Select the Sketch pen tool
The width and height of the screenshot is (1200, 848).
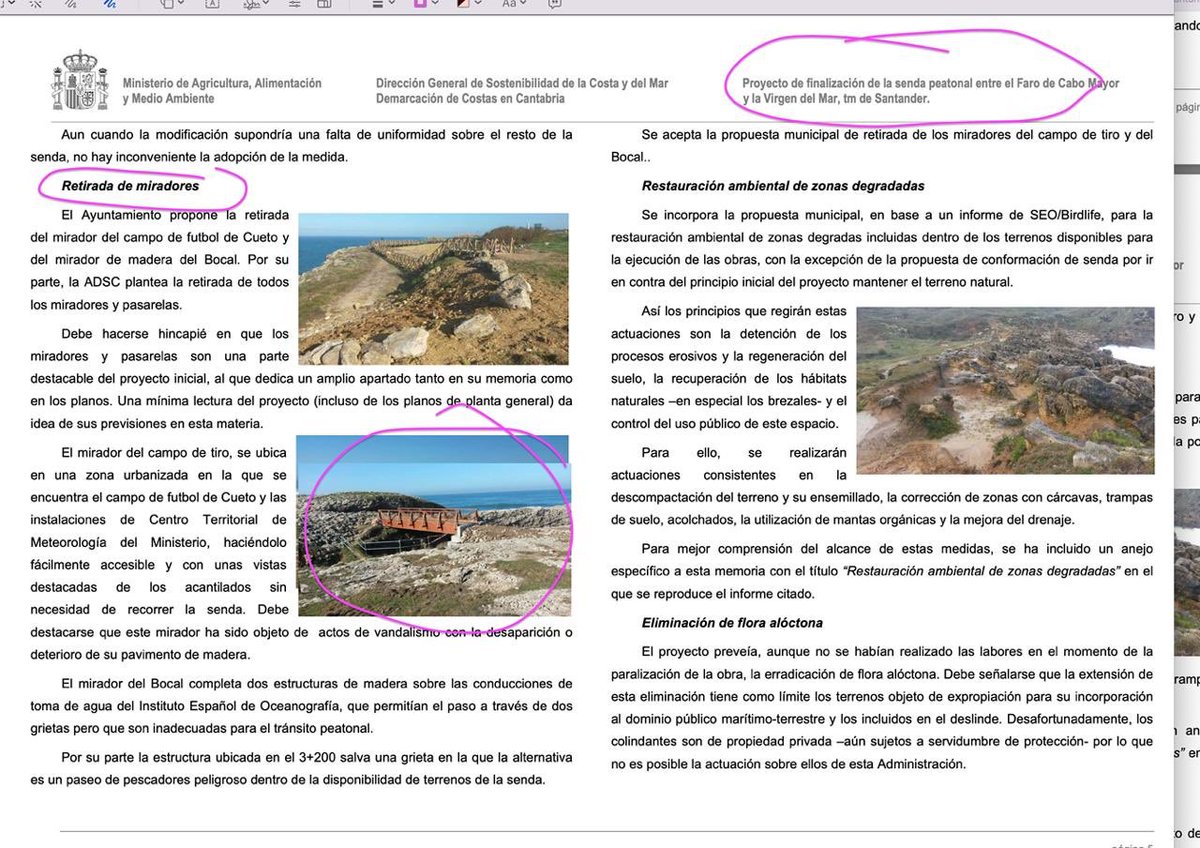click(71, 4)
